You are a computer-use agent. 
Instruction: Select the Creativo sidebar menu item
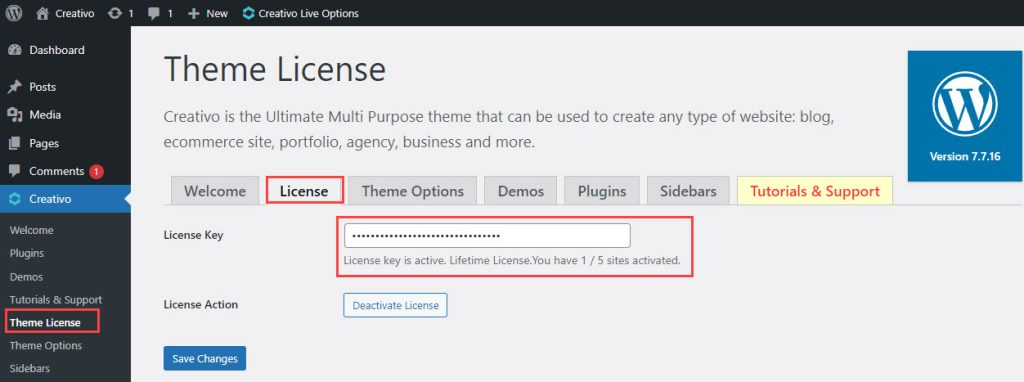(65, 199)
